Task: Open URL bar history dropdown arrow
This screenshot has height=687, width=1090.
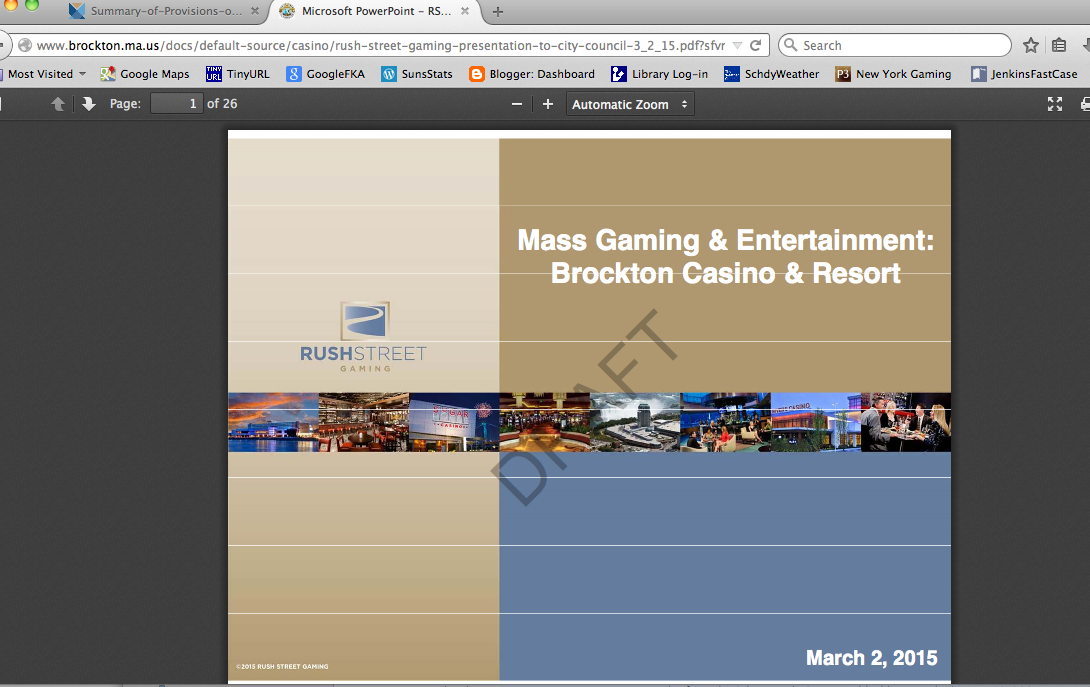Action: click(x=737, y=45)
